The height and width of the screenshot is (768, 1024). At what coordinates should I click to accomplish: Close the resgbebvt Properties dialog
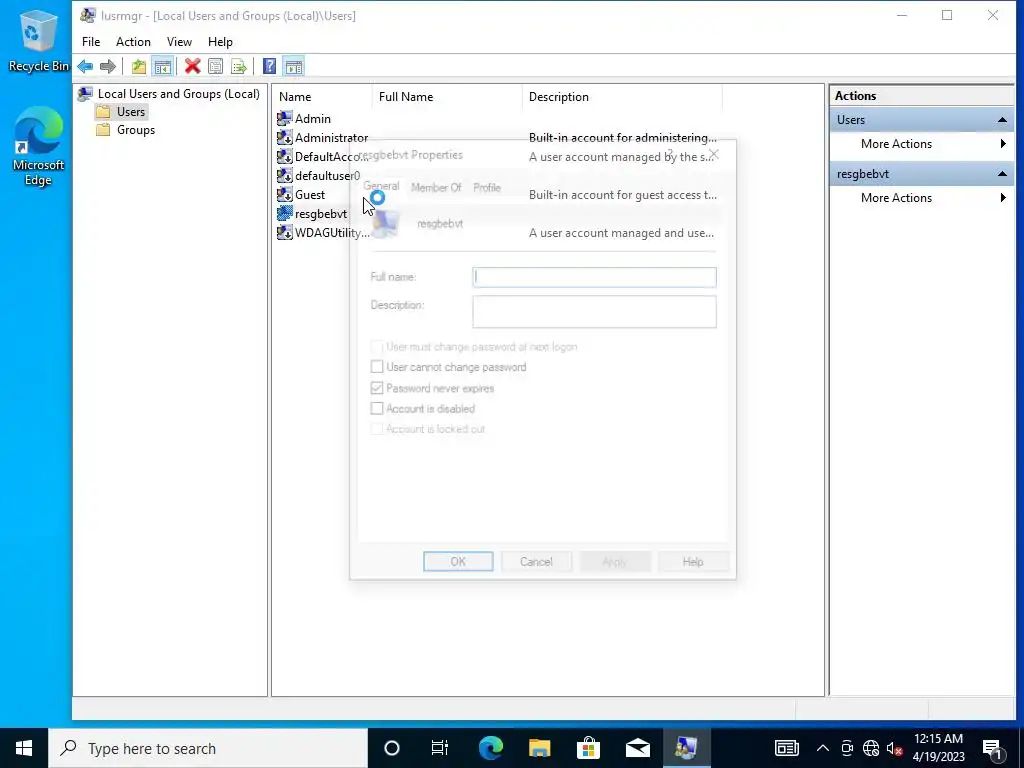point(714,155)
